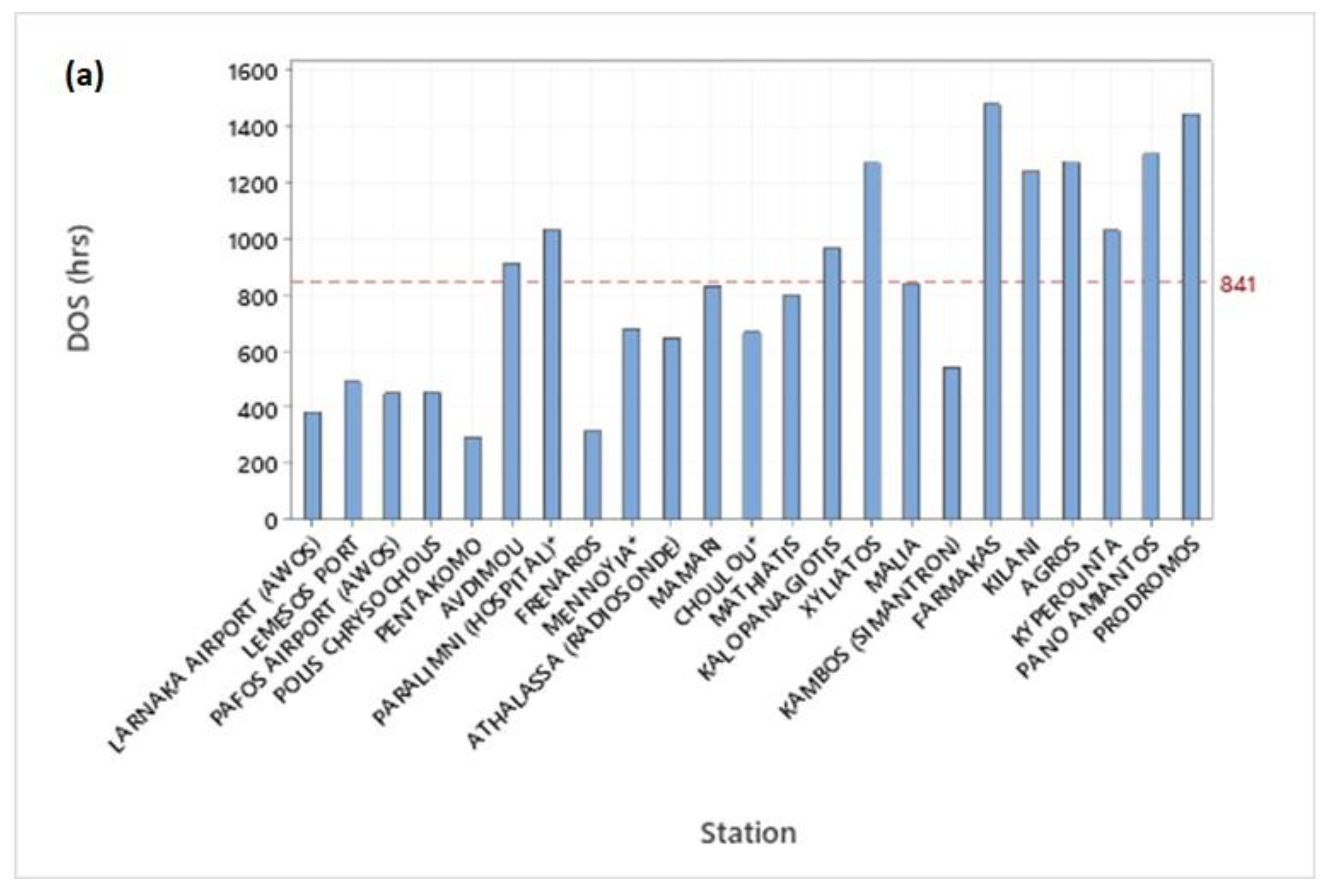This screenshot has height=896, width=1327.
Task: Click the FARMAKAS station bar
Action: (x=992, y=311)
